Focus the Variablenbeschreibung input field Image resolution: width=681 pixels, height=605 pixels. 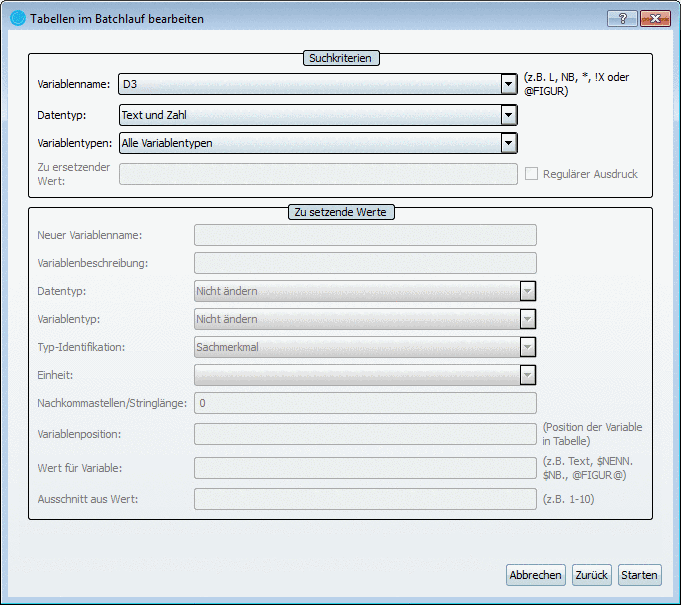click(365, 263)
